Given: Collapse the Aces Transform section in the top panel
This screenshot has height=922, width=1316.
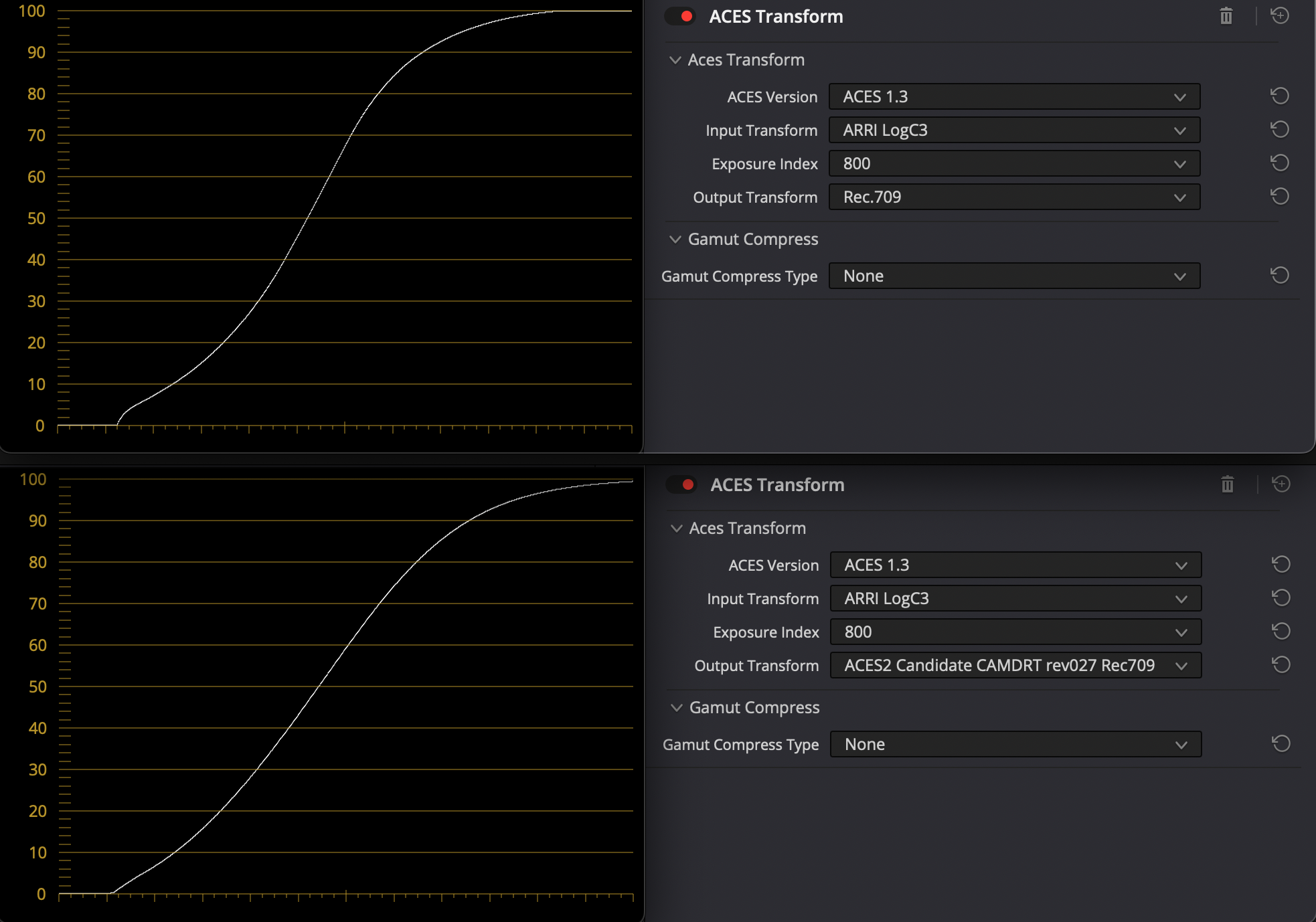Looking at the screenshot, I should (675, 60).
